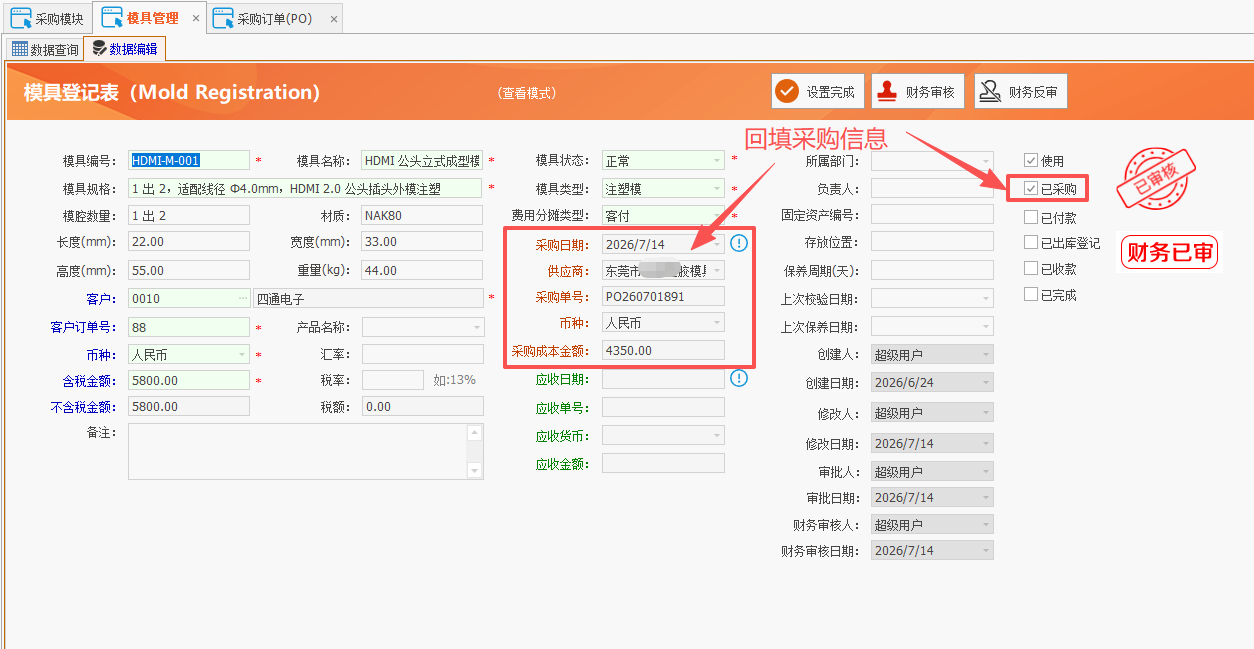Click the 应收单号 field
The image size is (1254, 649).
(663, 407)
